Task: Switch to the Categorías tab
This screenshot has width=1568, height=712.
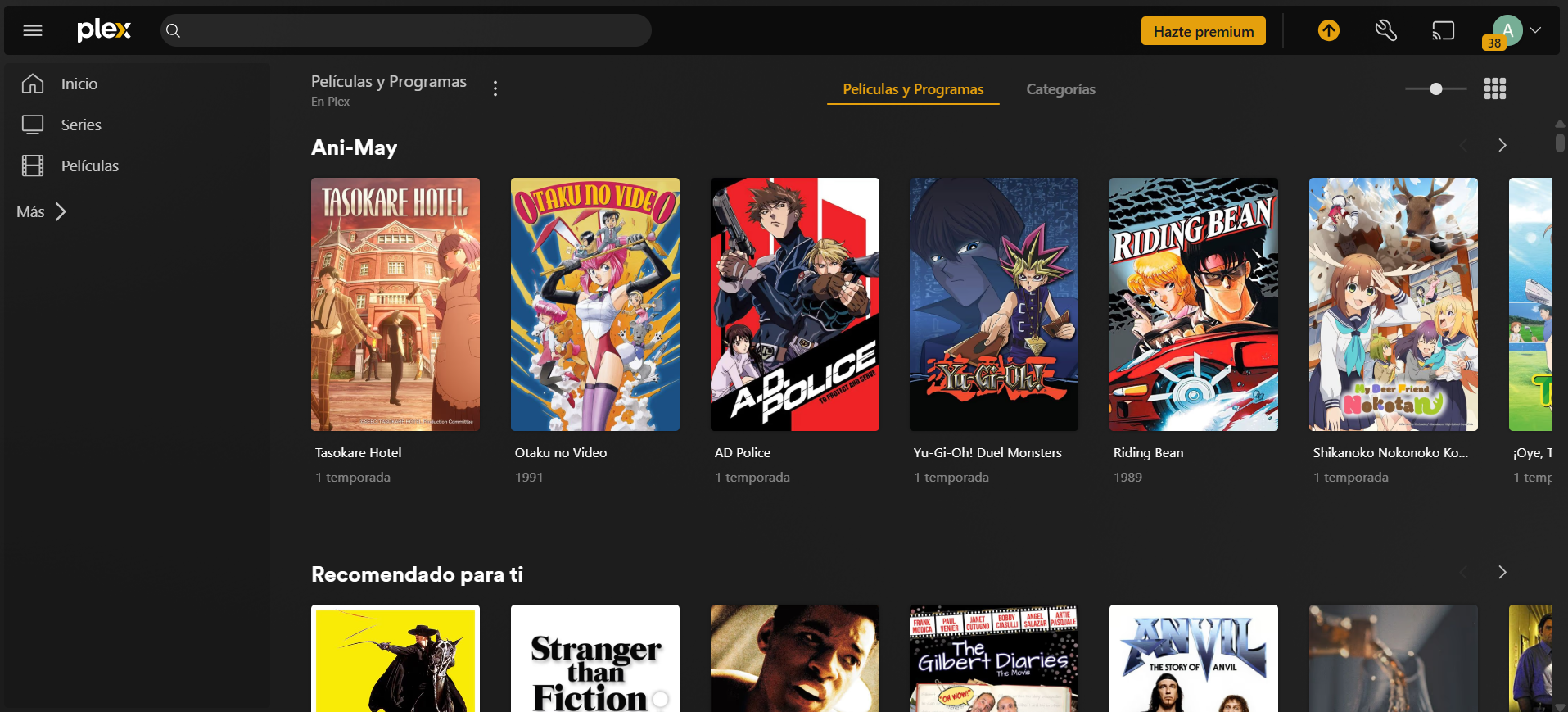Action: (x=1061, y=89)
